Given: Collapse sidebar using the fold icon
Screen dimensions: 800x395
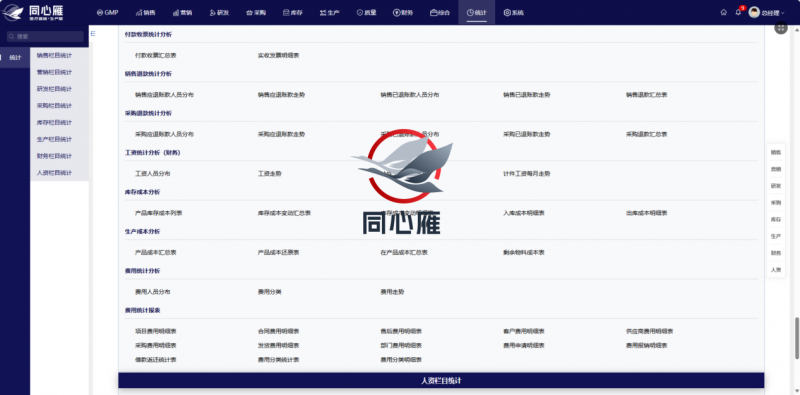Looking at the screenshot, I should [x=93, y=34].
